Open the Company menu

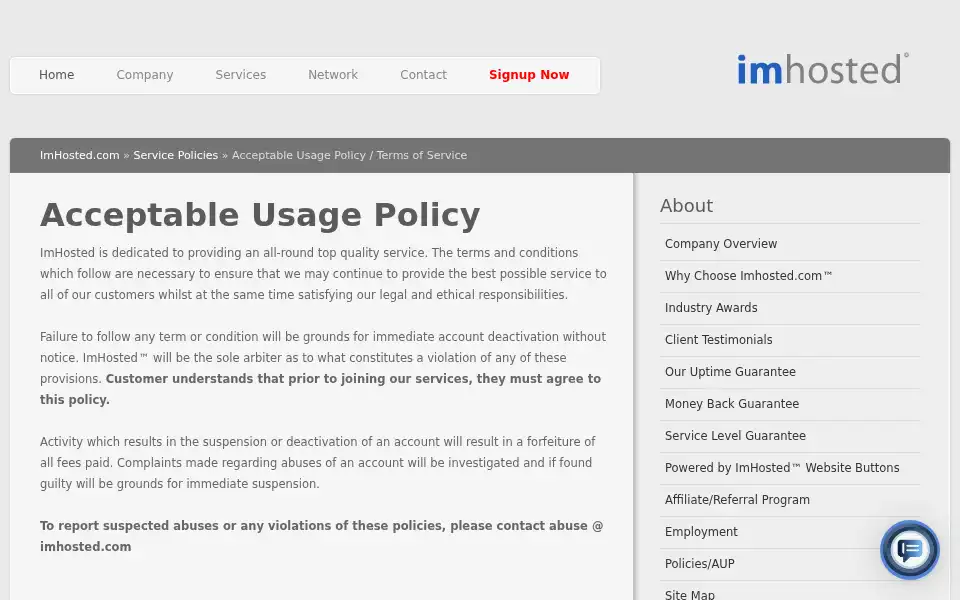144,75
